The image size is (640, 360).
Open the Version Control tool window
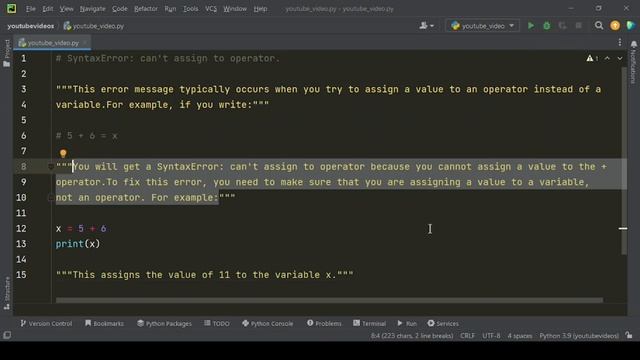(46, 323)
